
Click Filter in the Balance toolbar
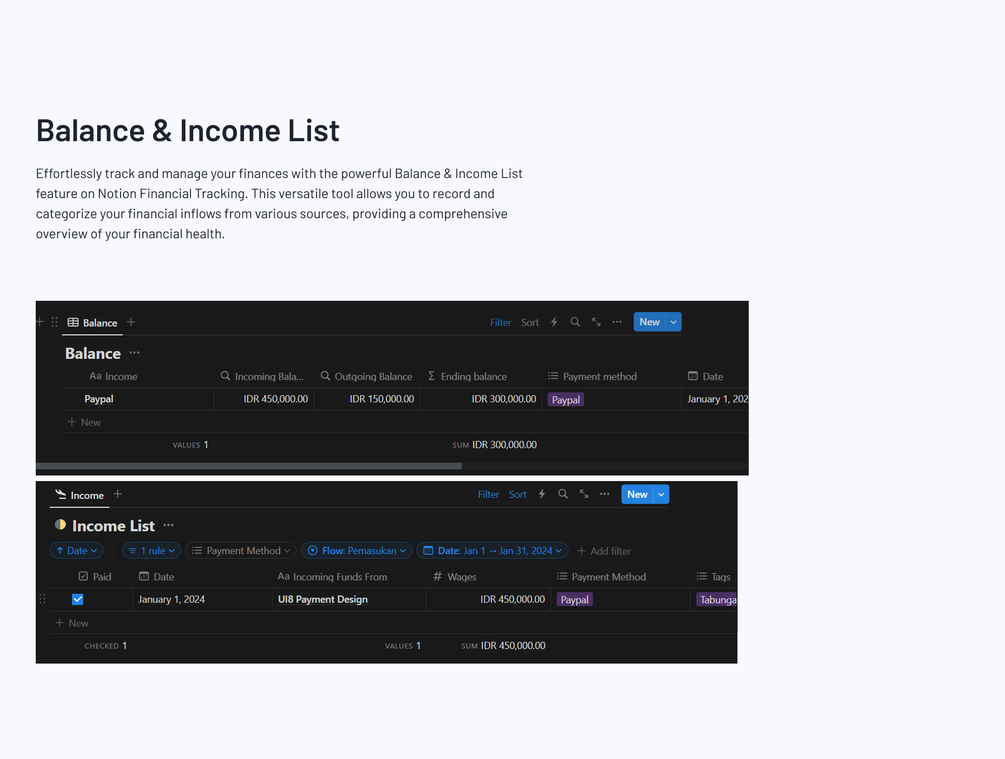(x=501, y=322)
